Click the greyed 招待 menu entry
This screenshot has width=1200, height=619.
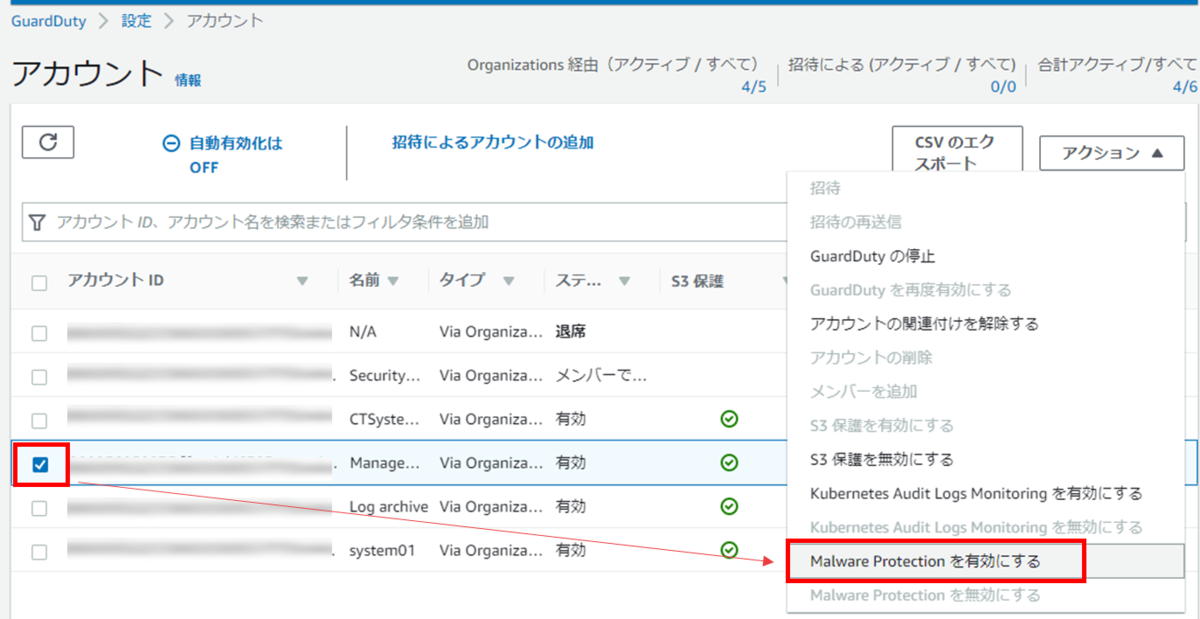pos(825,188)
